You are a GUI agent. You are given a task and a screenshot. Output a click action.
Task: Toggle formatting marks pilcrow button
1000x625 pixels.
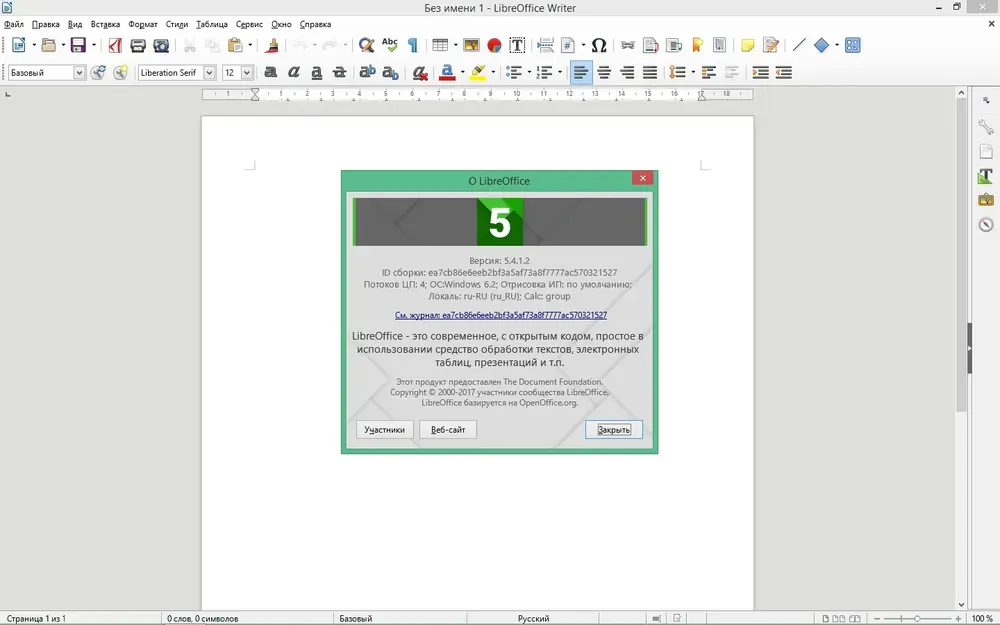pos(413,45)
